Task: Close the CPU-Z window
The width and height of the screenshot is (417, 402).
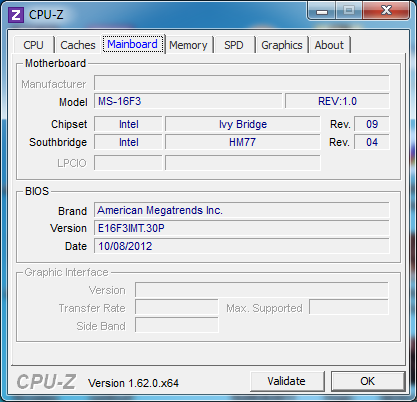Action: (386, 11)
